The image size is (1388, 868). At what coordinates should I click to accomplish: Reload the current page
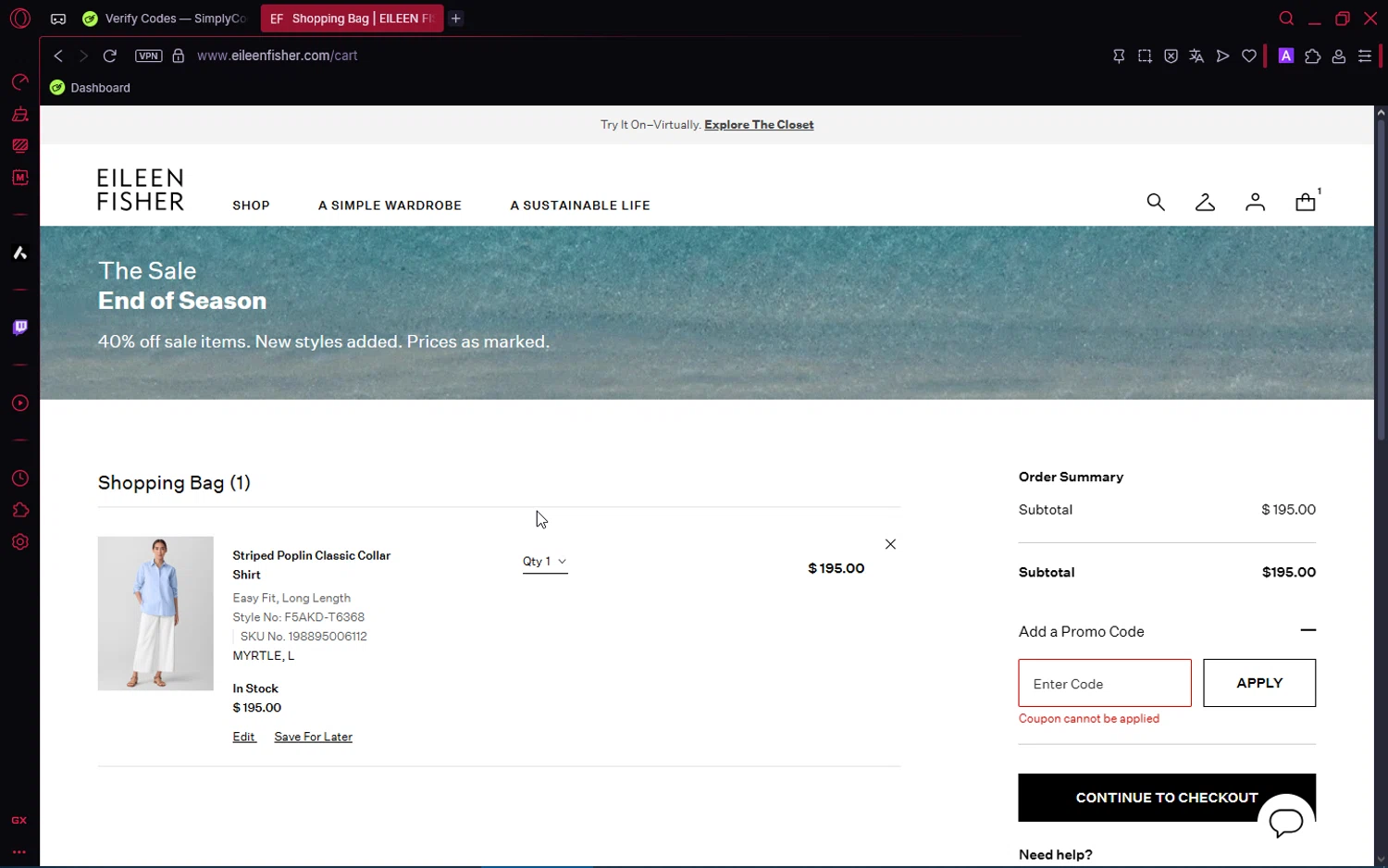(109, 56)
